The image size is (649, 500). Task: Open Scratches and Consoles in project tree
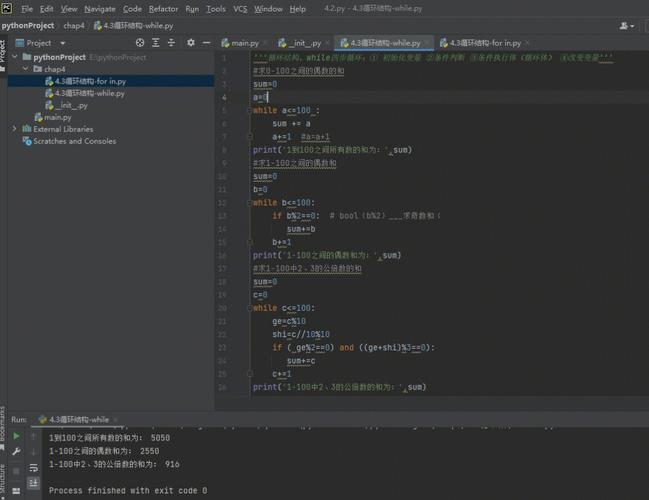tap(74, 141)
